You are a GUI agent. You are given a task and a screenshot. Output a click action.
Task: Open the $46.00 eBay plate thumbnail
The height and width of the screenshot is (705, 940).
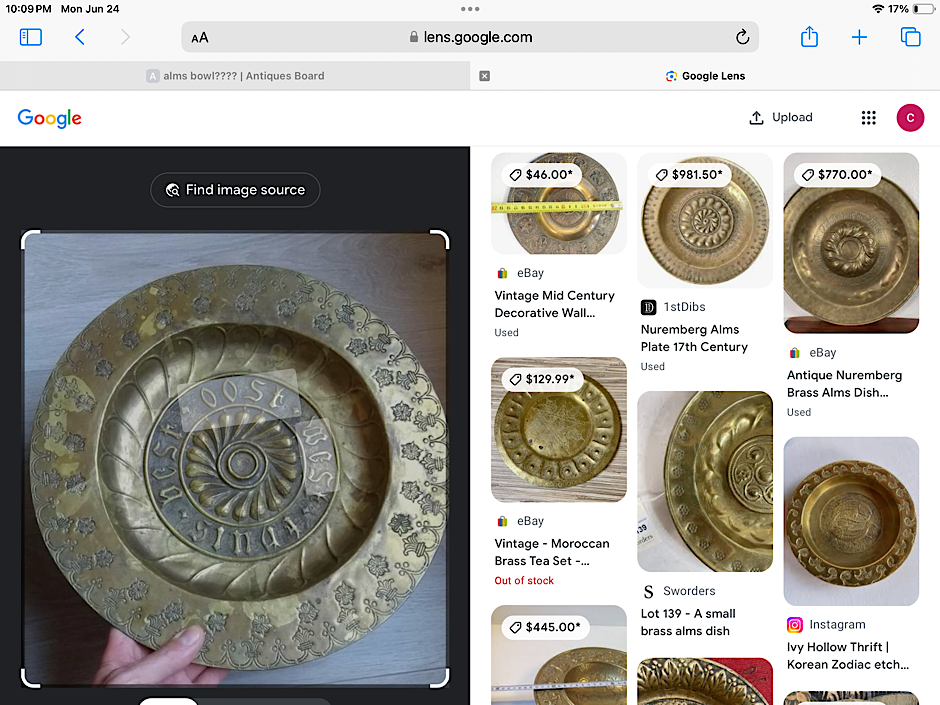558,204
